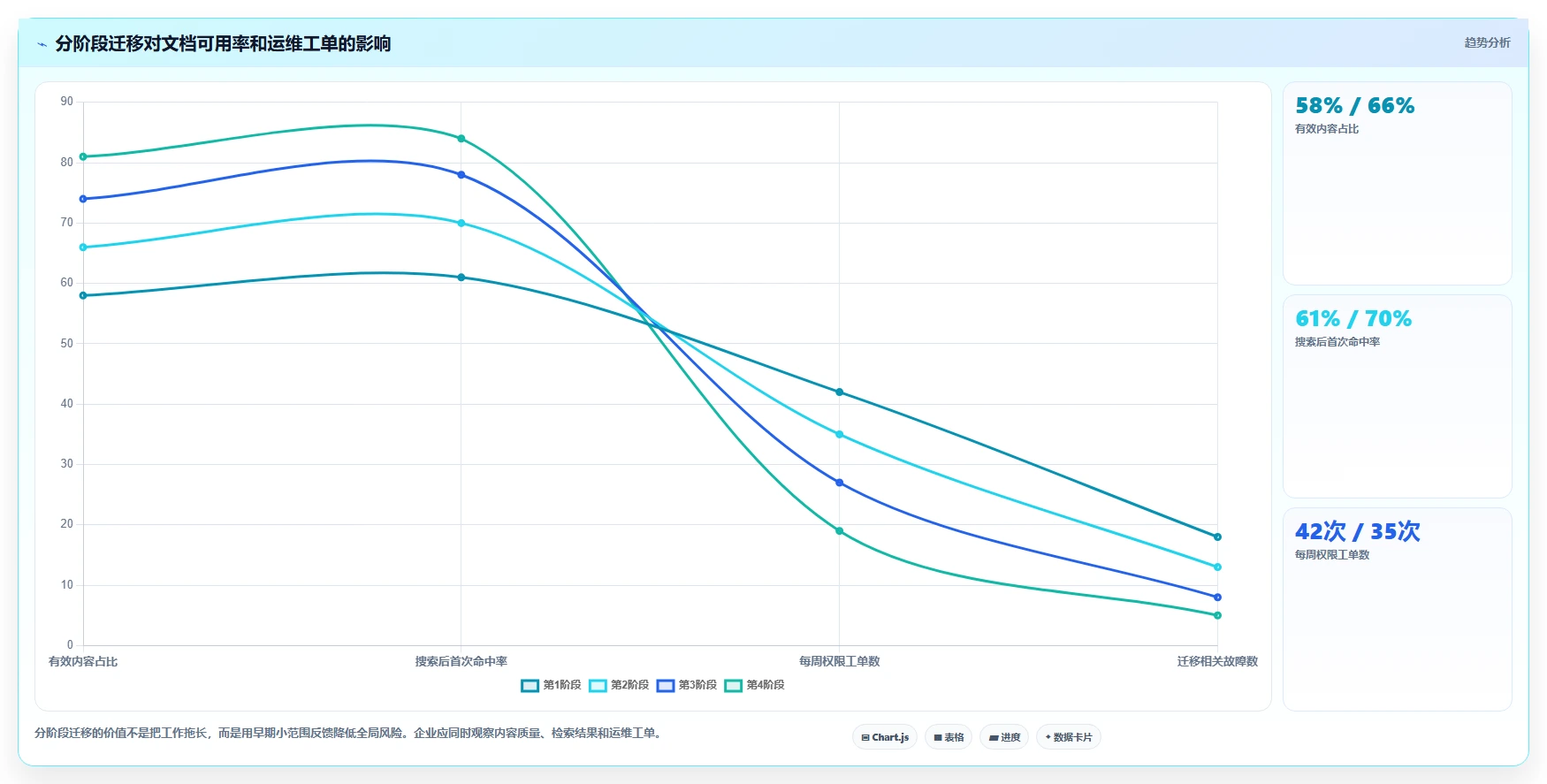Click the 趋势分析 label in the header

1487,42
